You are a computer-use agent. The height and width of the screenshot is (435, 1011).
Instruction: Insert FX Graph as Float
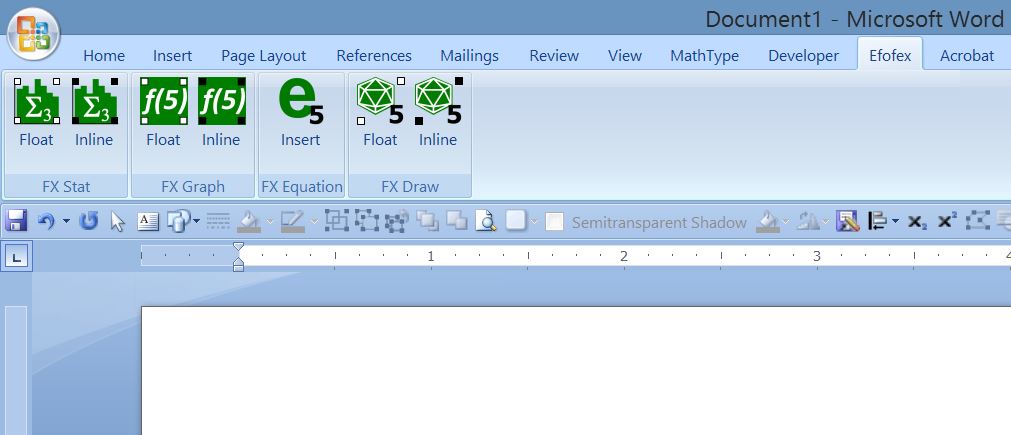tap(163, 113)
